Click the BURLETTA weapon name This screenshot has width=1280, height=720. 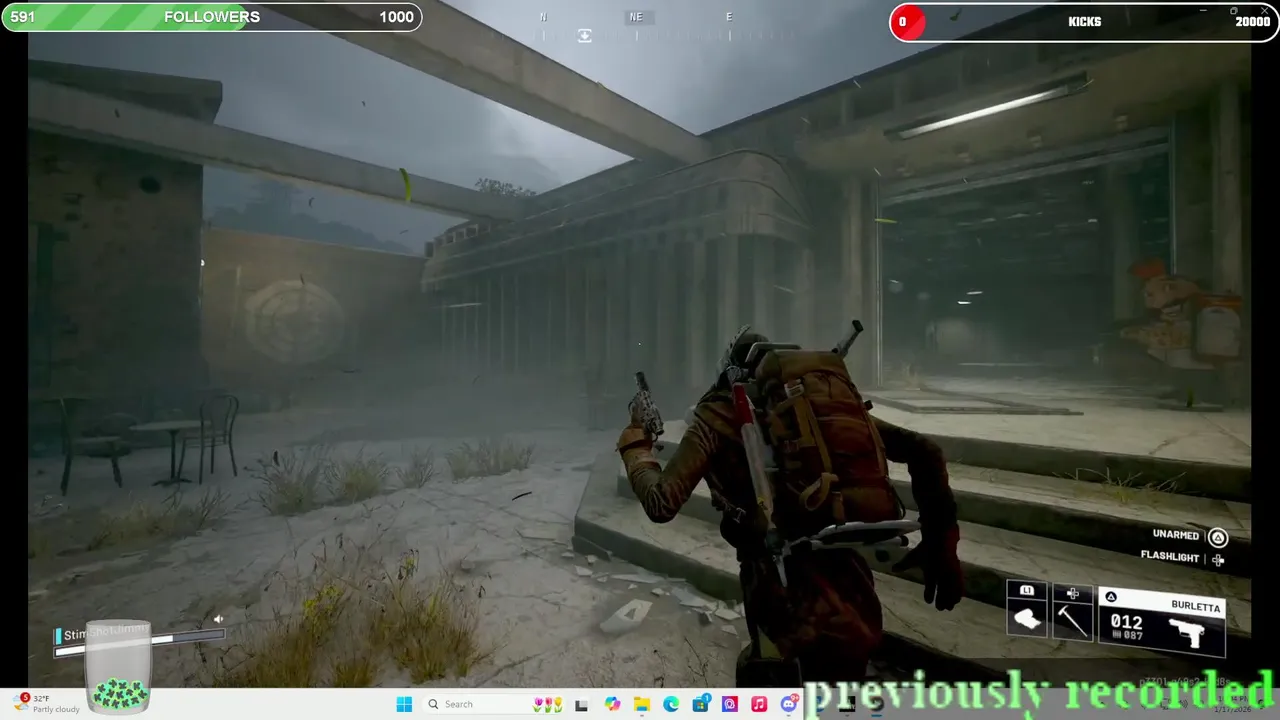[x=1196, y=607]
